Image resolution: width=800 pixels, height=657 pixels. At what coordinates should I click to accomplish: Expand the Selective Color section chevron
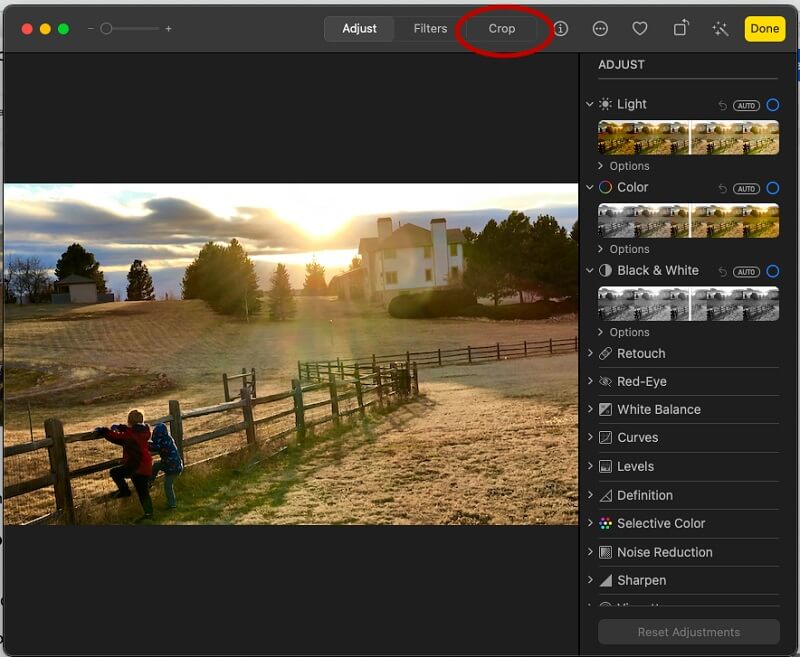coord(590,523)
